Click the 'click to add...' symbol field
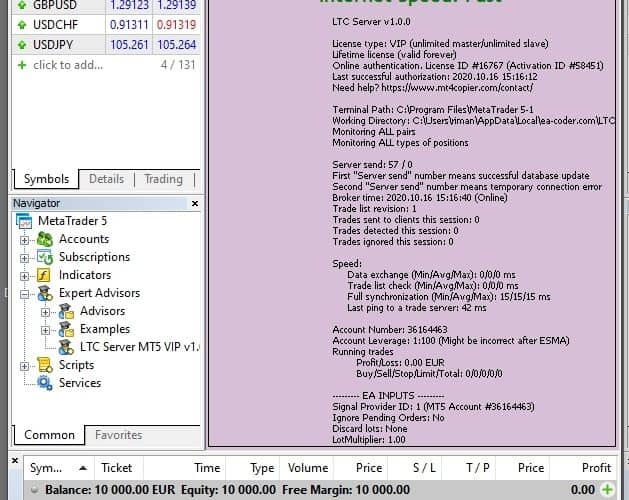 [x=68, y=65]
